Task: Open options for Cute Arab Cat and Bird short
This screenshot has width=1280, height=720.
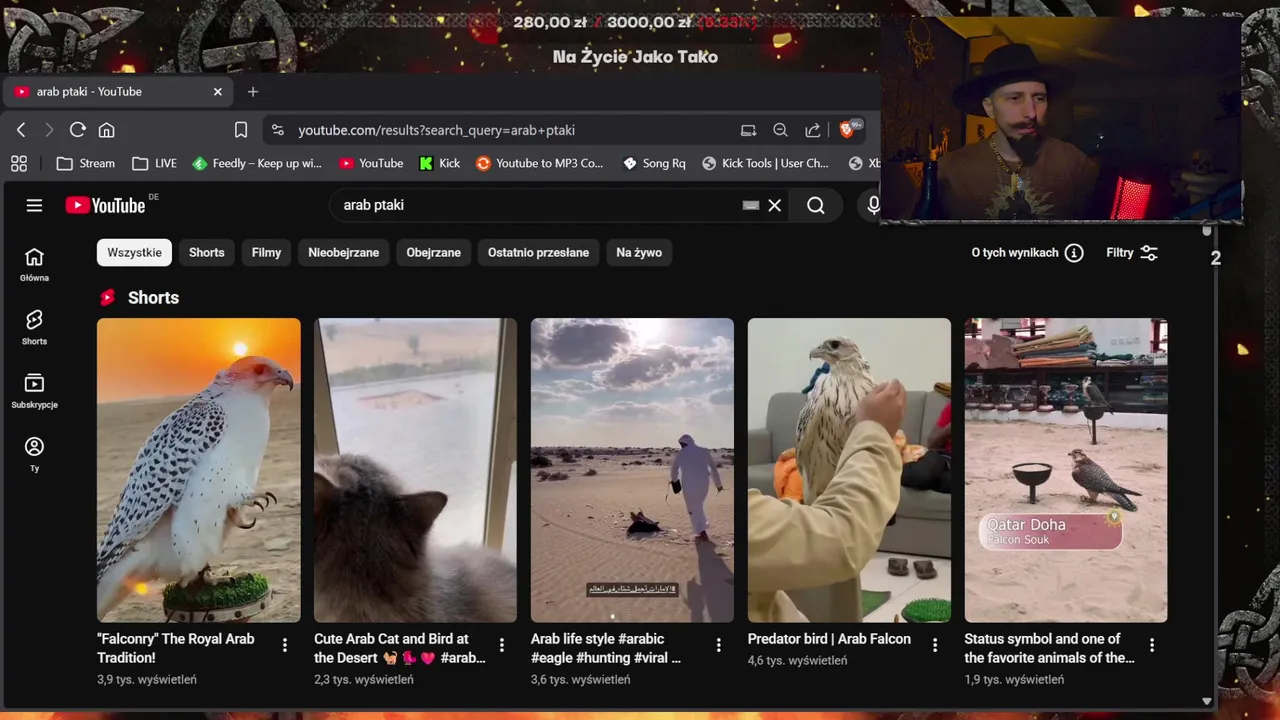Action: tap(502, 646)
